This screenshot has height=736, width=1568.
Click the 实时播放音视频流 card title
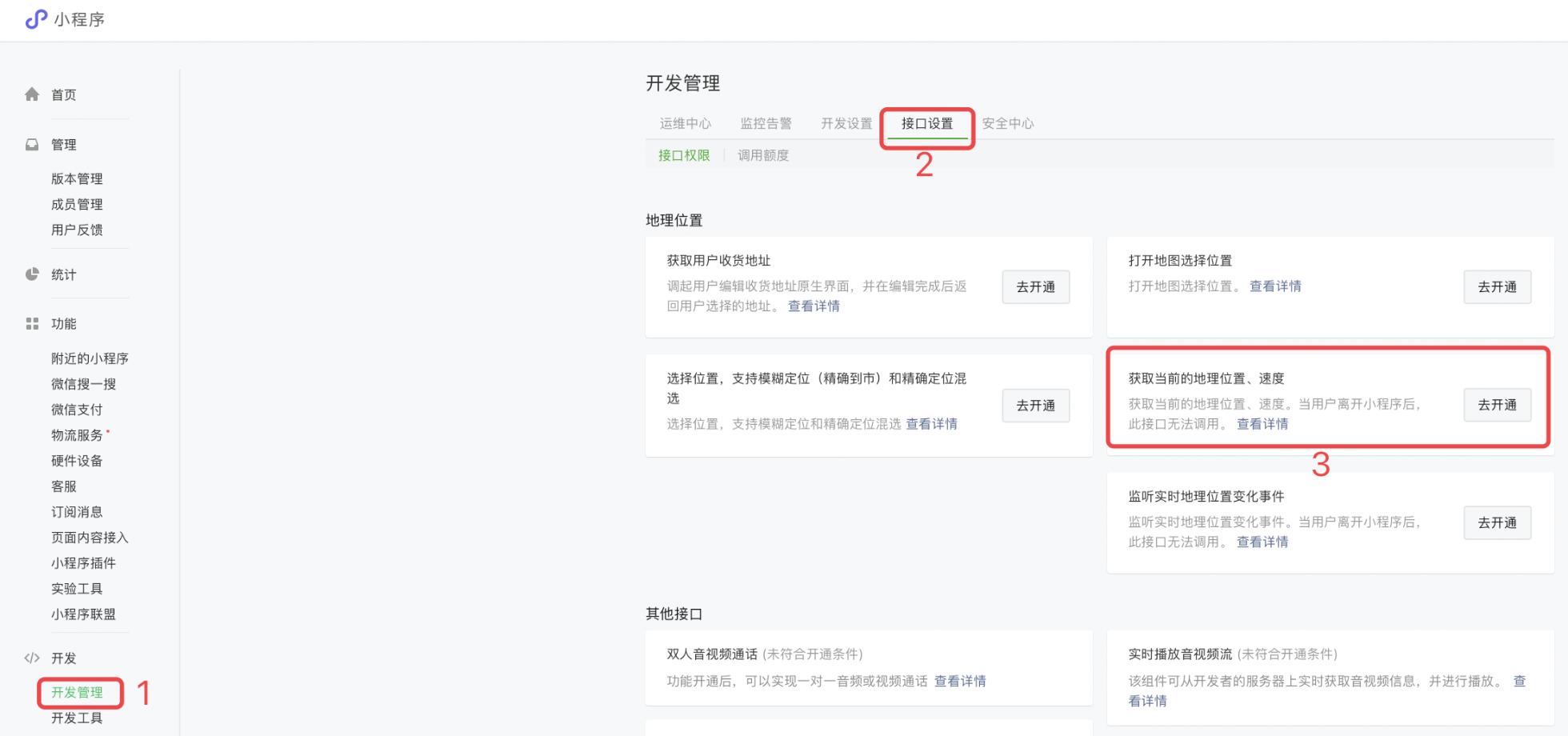pos(1180,654)
